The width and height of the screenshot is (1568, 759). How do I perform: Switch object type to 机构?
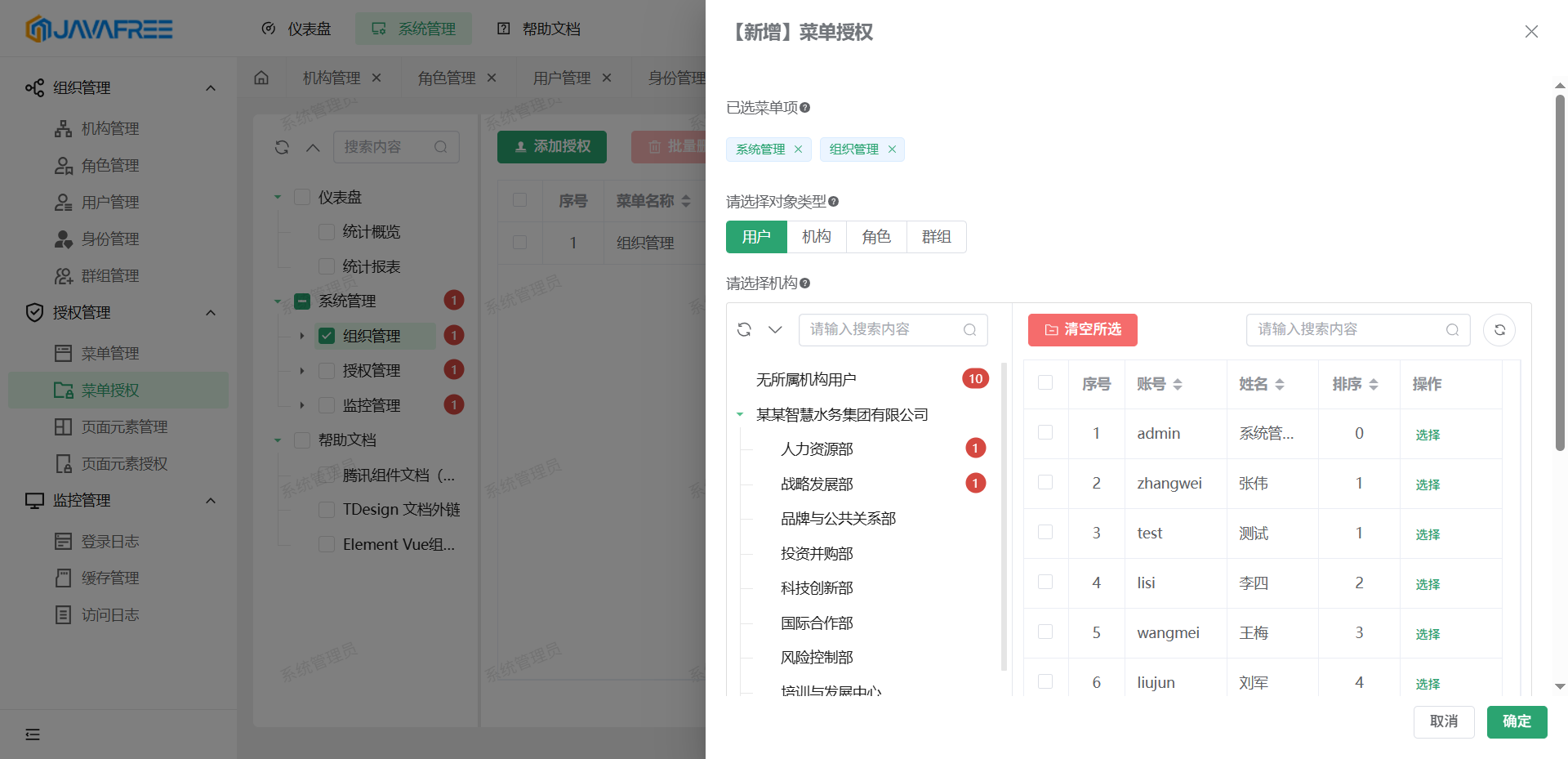coord(816,237)
